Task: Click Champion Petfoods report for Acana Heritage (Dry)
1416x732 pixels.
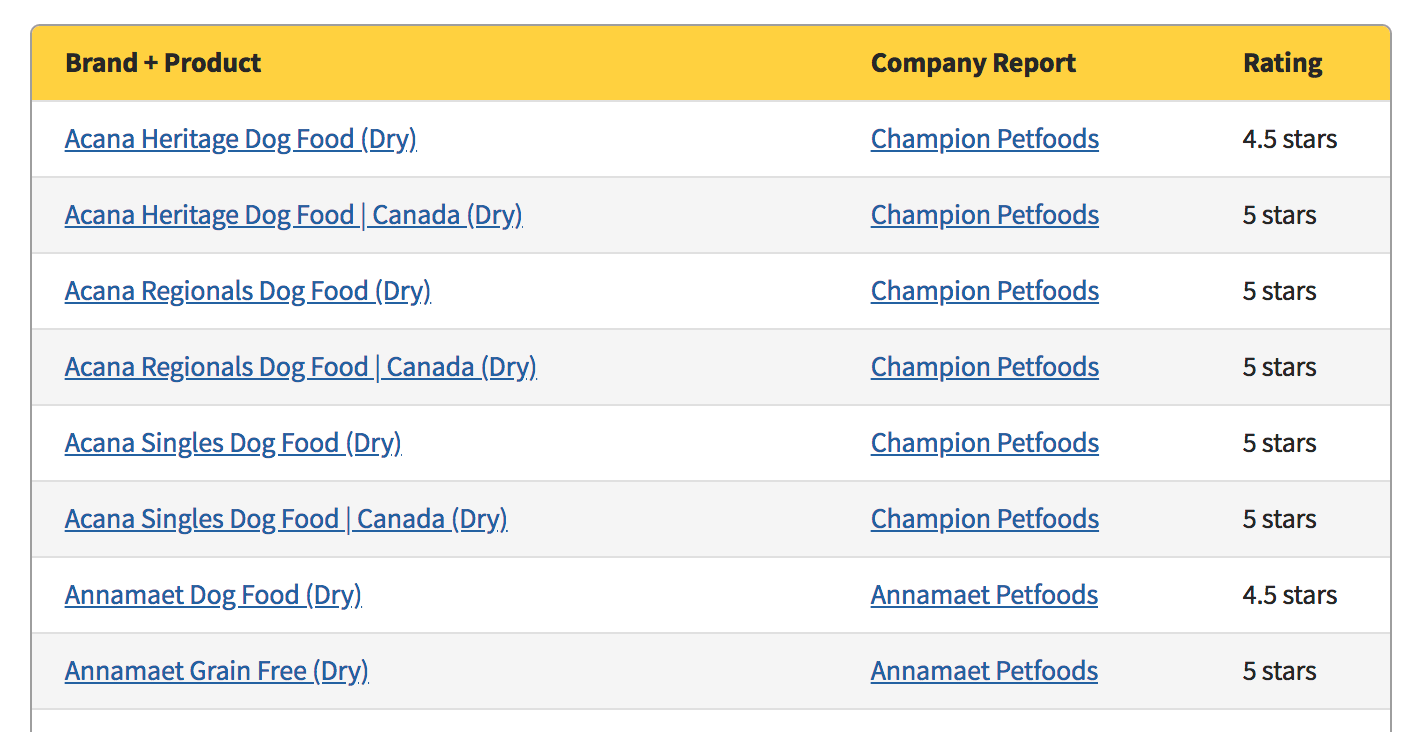Action: pyautogui.click(x=985, y=139)
